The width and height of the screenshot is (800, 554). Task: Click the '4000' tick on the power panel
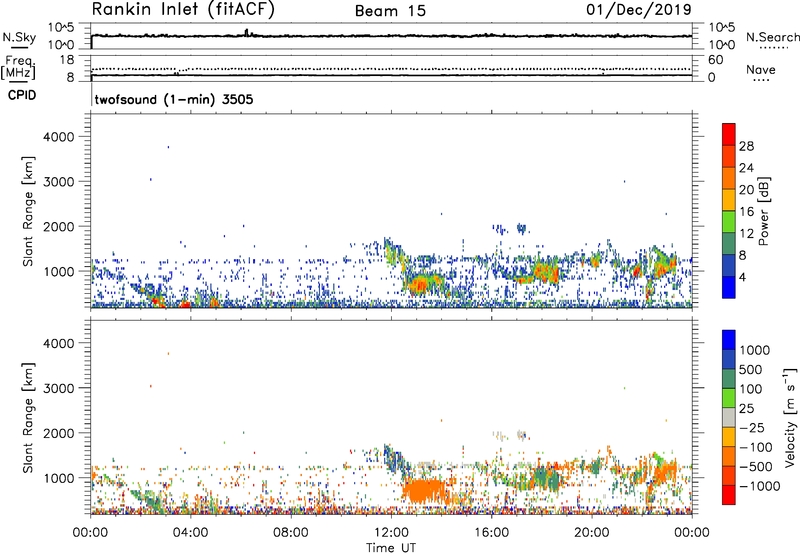pyautogui.click(x=59, y=137)
